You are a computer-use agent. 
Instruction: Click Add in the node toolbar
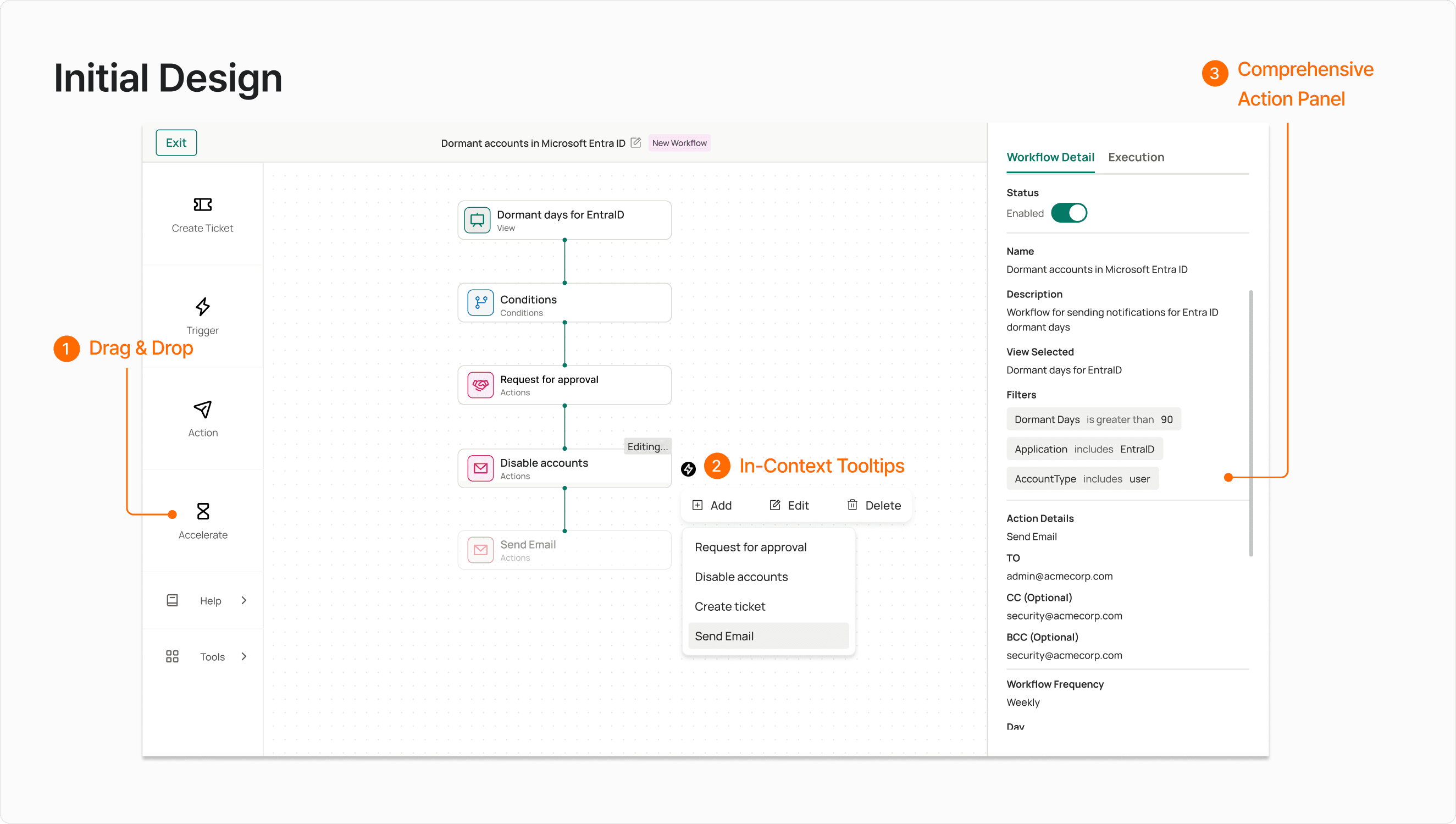click(712, 505)
